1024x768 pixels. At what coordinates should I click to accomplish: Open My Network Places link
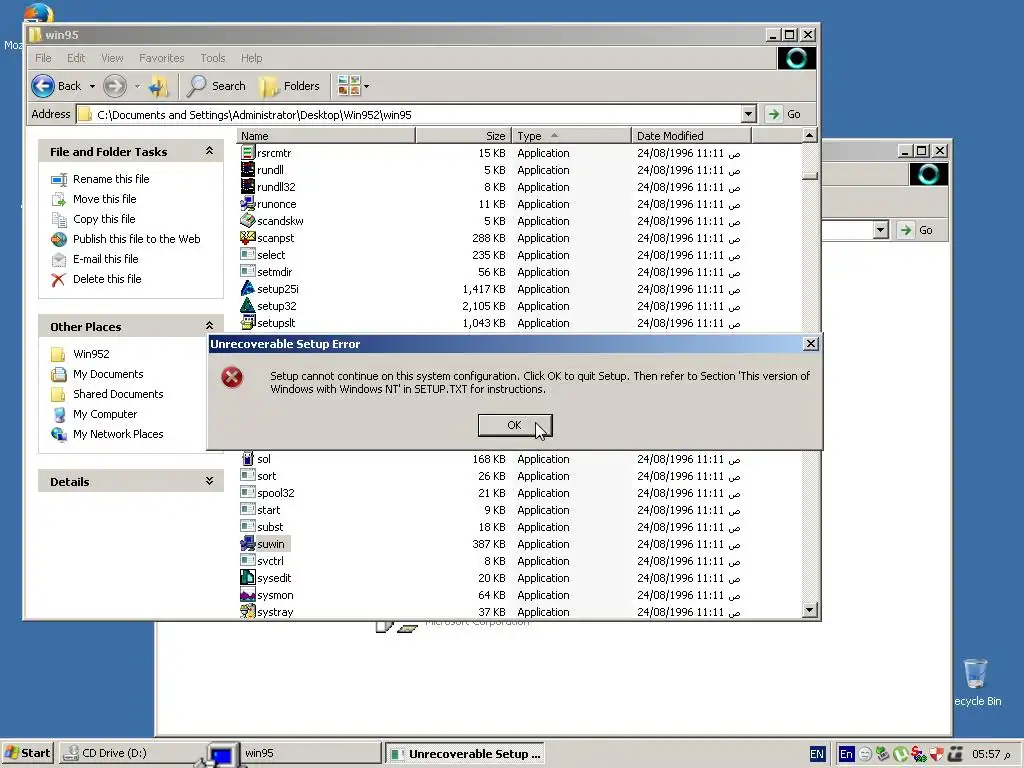[118, 434]
